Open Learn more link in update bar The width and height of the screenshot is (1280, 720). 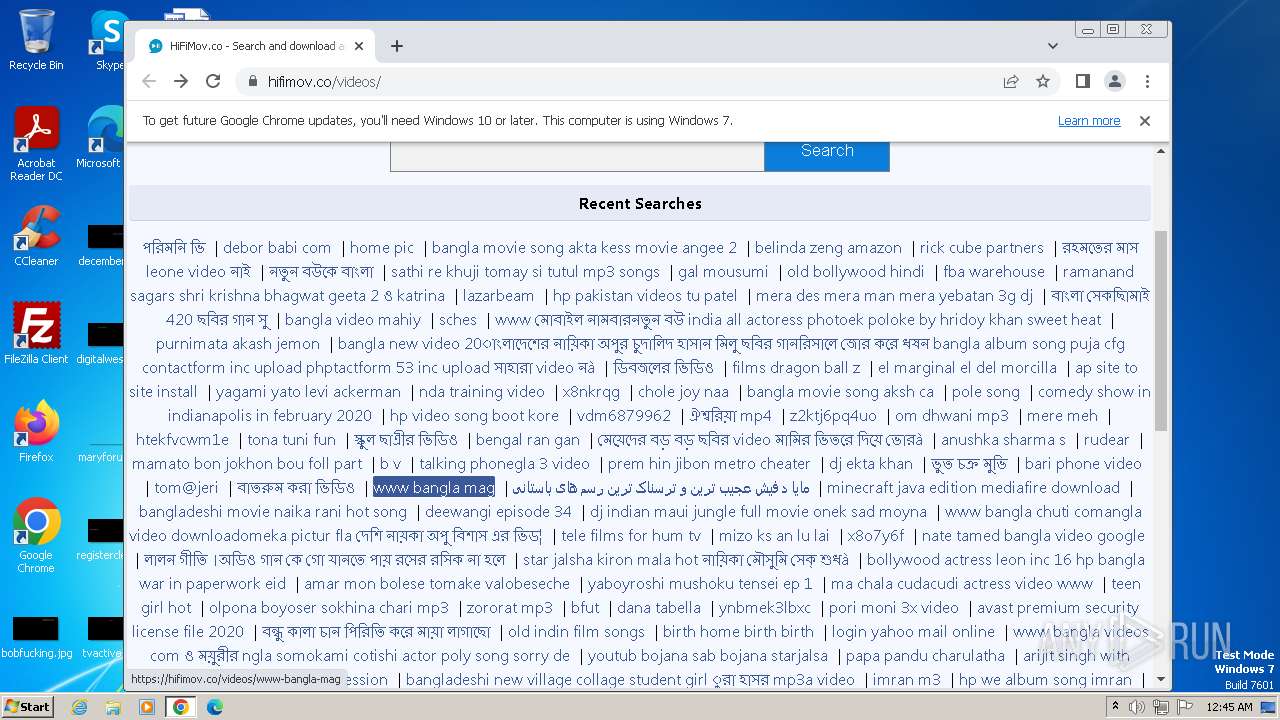point(1089,121)
